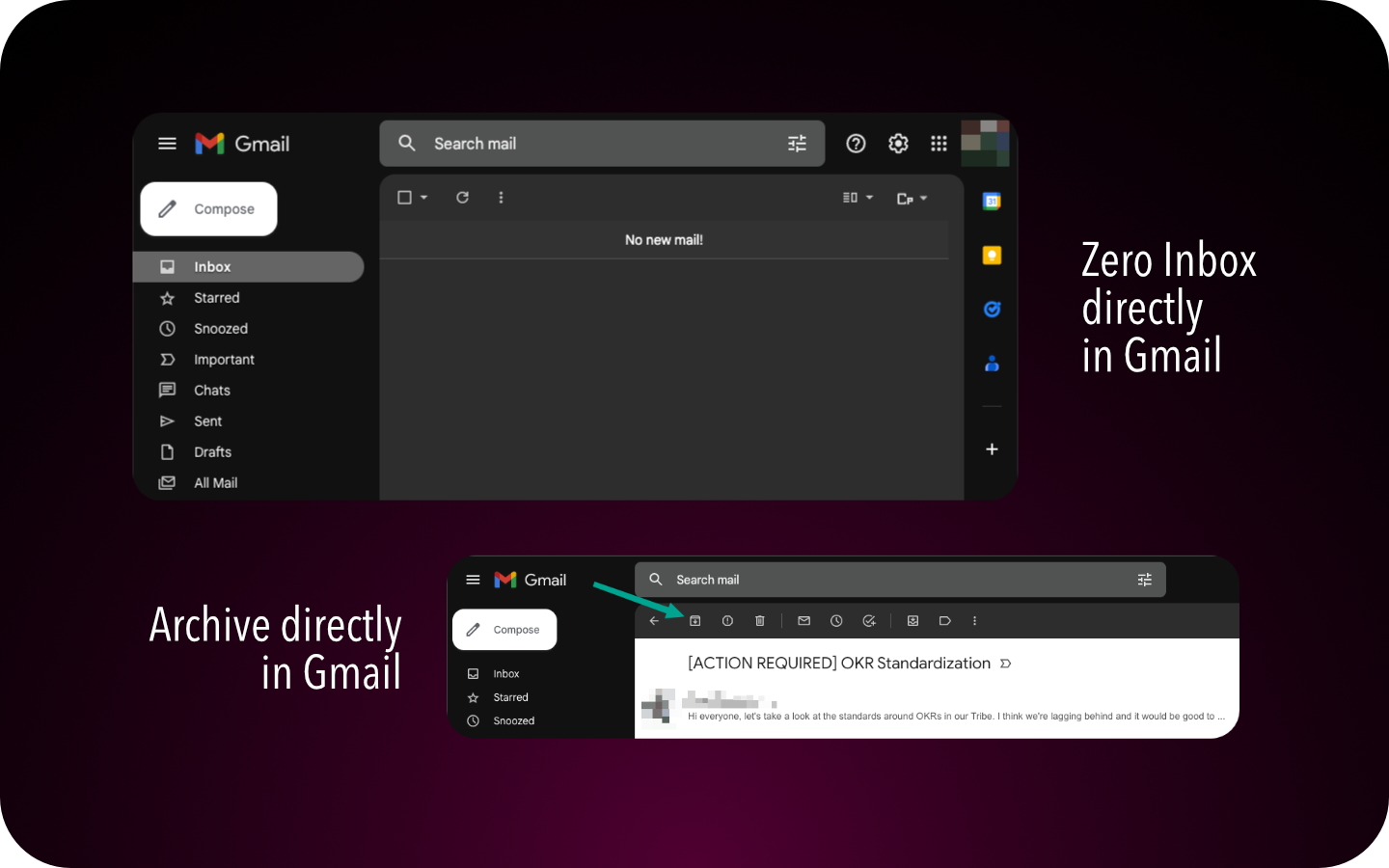Screen dimensions: 1389x868
Task: Click Compose button in bottom Gmail window
Action: (504, 630)
